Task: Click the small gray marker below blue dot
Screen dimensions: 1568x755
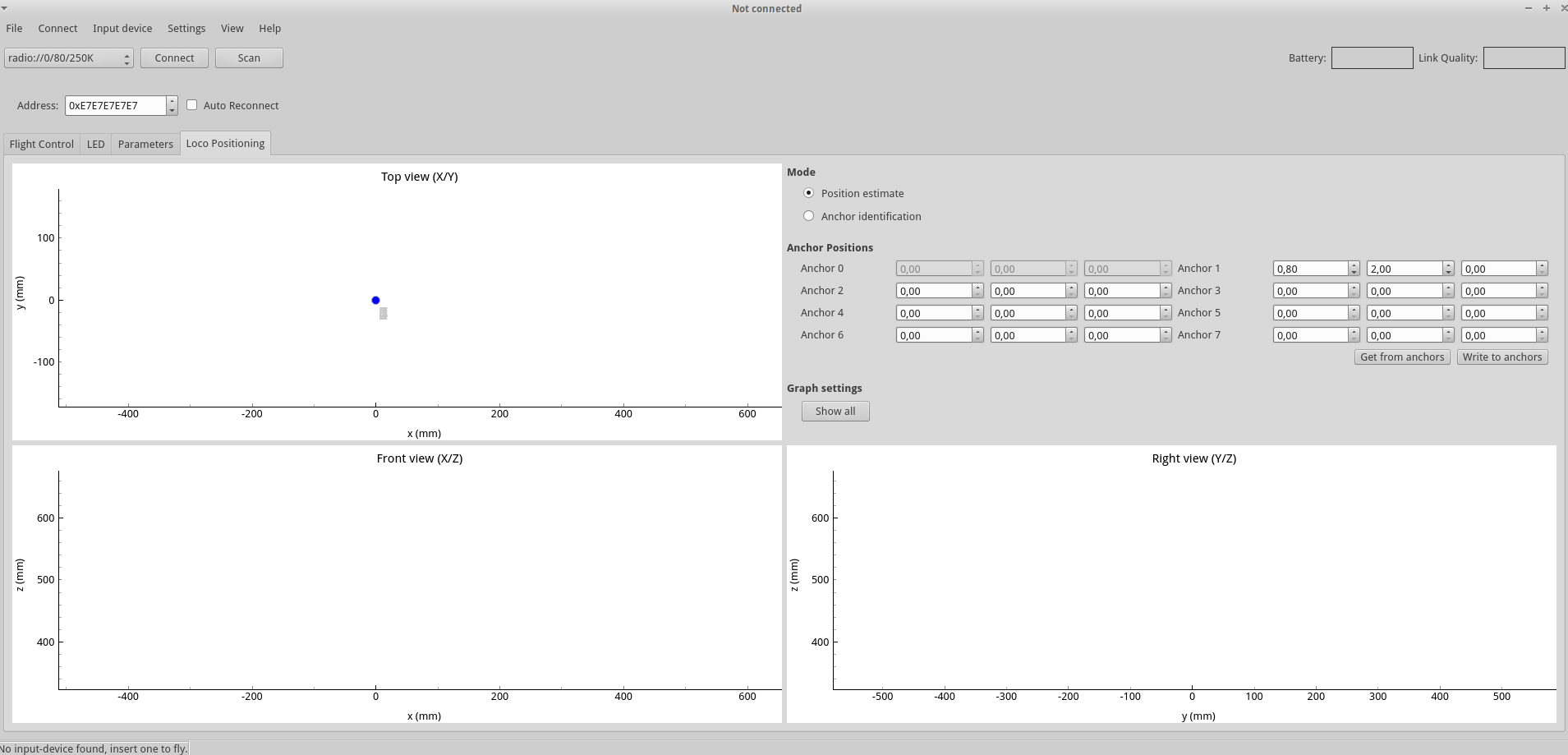Action: click(384, 313)
